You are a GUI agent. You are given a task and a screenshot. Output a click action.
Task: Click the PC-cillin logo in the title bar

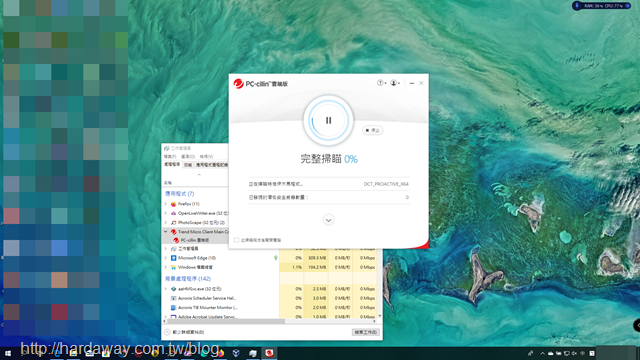[238, 84]
